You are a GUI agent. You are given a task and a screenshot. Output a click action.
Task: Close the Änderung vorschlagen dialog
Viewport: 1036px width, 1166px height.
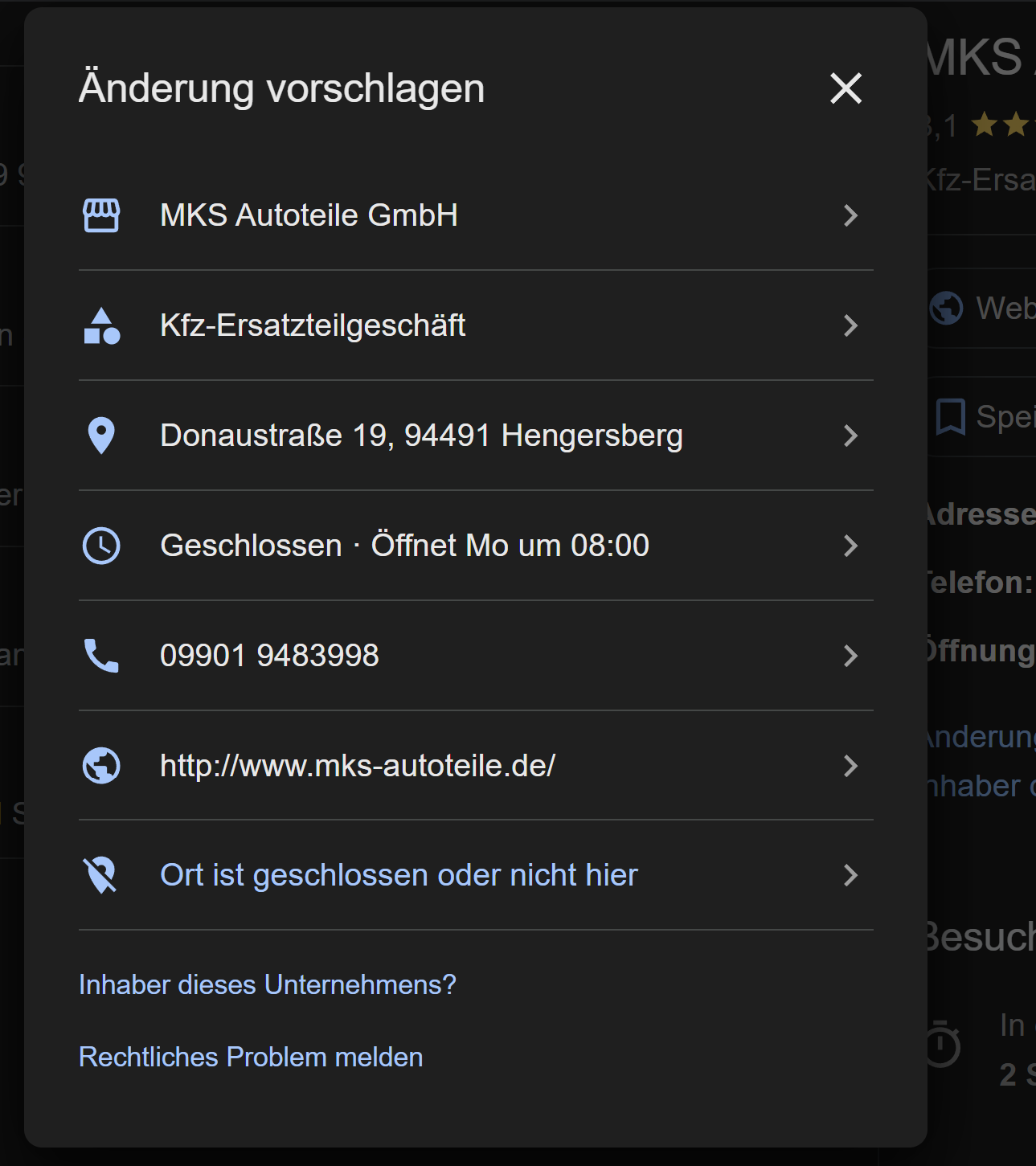[x=846, y=88]
